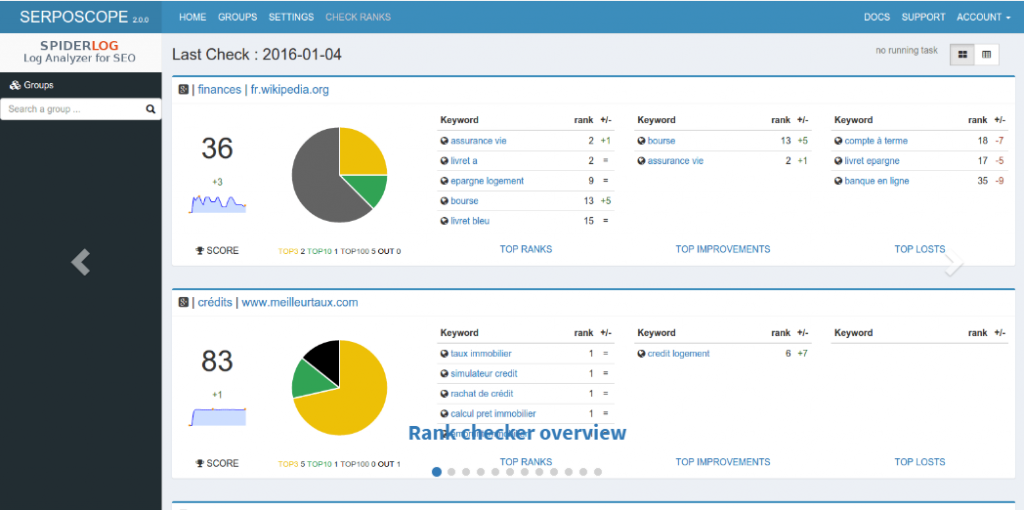Viewport: 1024px width, 510px height.
Task: Click the SERPOSCOPE logo
Action: (84, 18)
